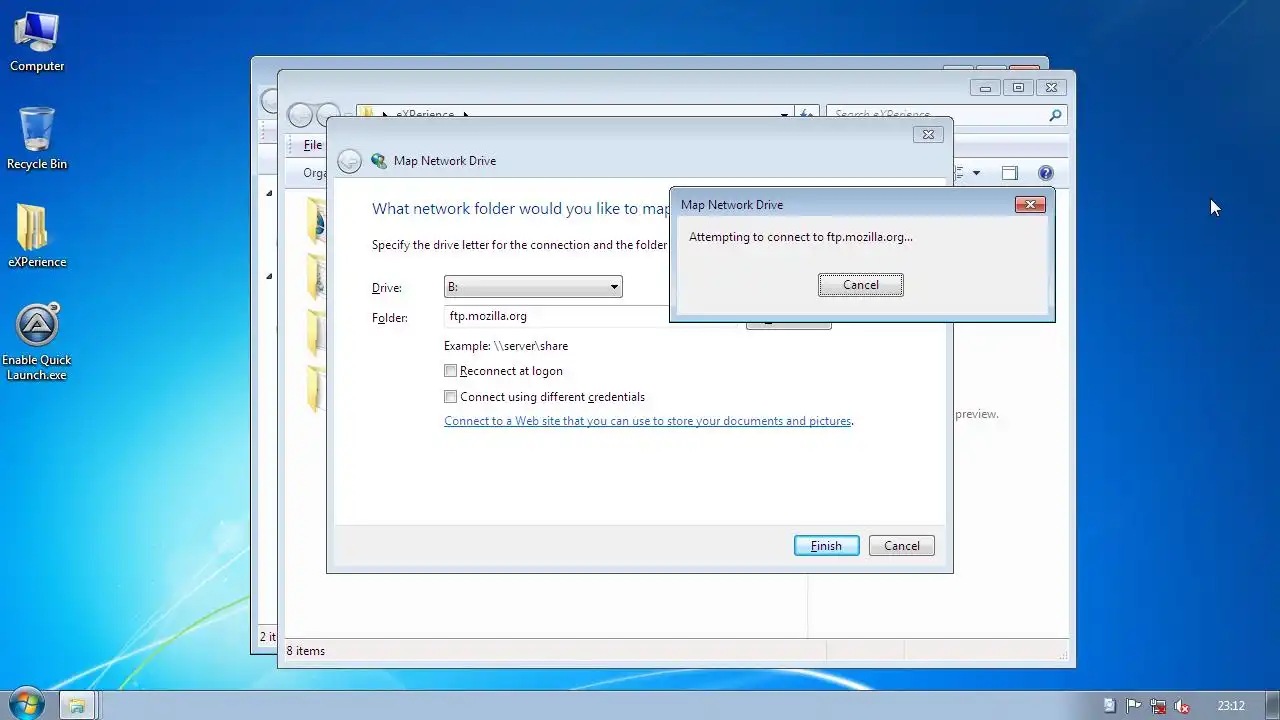Close the small Map Network Drive progress popup
This screenshot has height=720, width=1280.
tap(1030, 204)
